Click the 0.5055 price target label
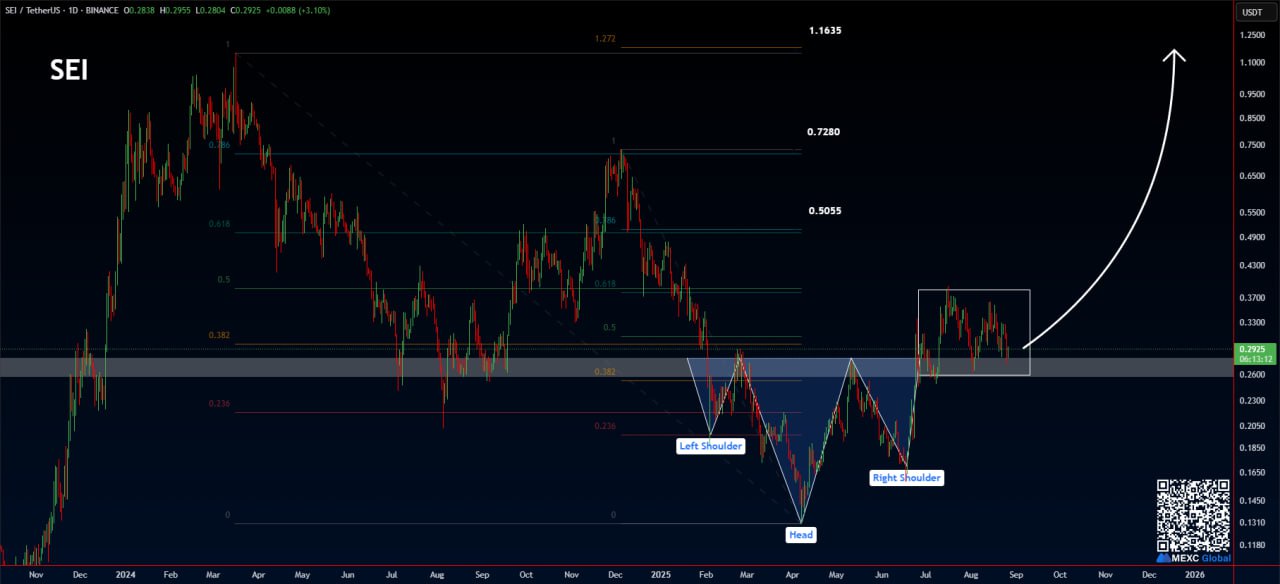The width and height of the screenshot is (1280, 584). (826, 212)
